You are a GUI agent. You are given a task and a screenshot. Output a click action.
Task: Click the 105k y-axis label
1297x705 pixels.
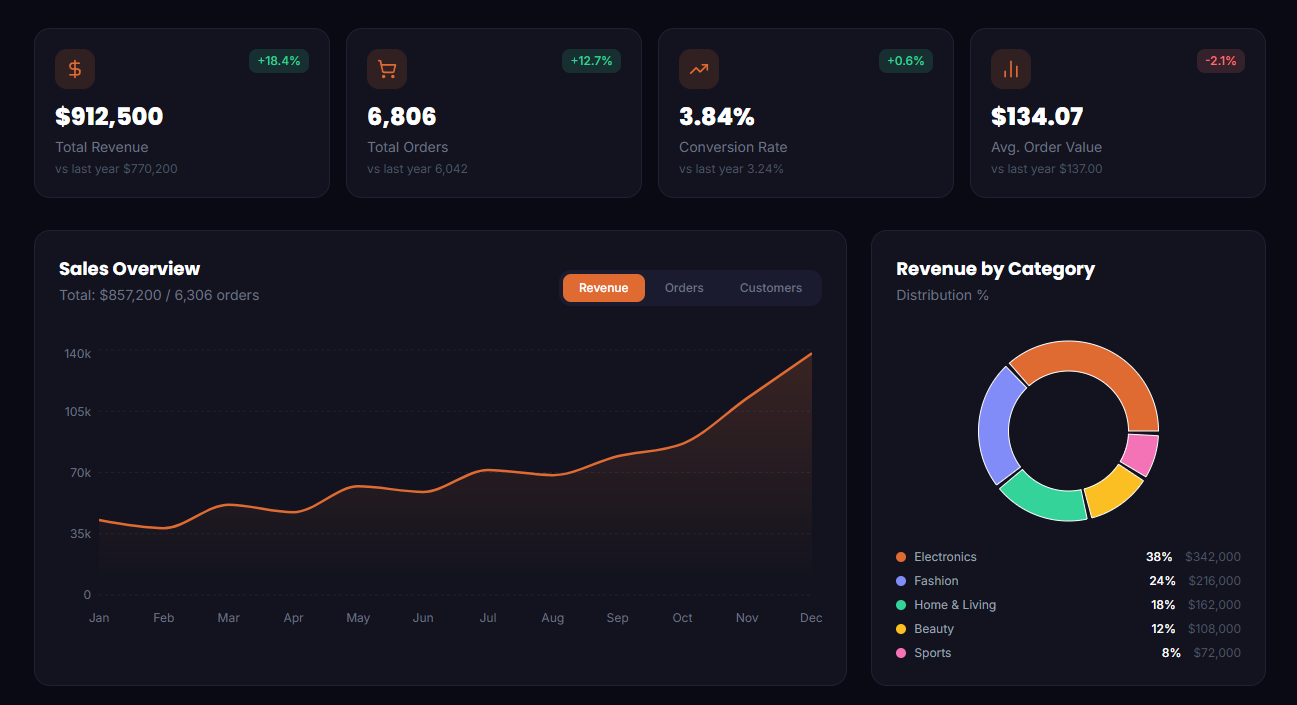click(78, 412)
